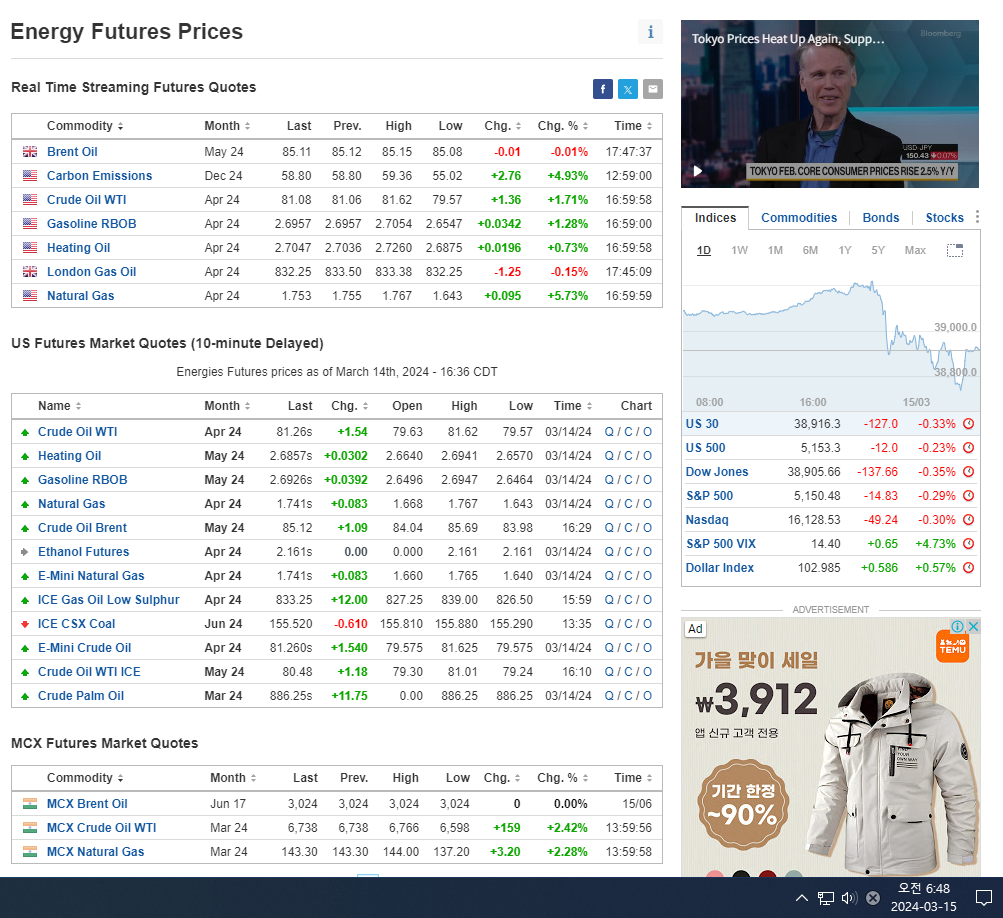Switch to the Commodities tab

[x=799, y=218]
